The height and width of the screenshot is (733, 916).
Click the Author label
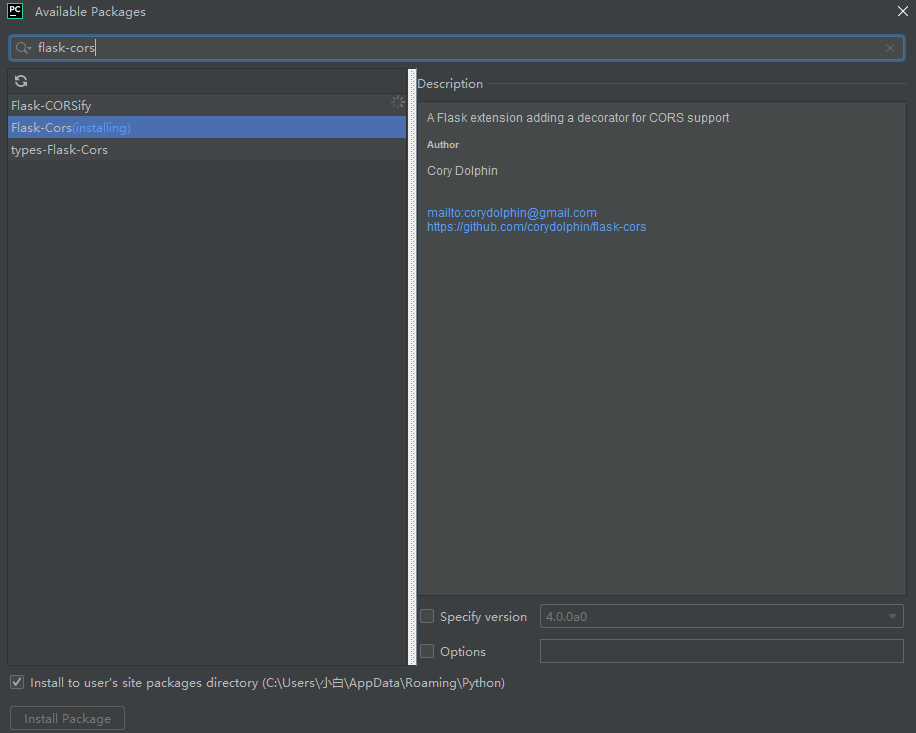tap(443, 144)
